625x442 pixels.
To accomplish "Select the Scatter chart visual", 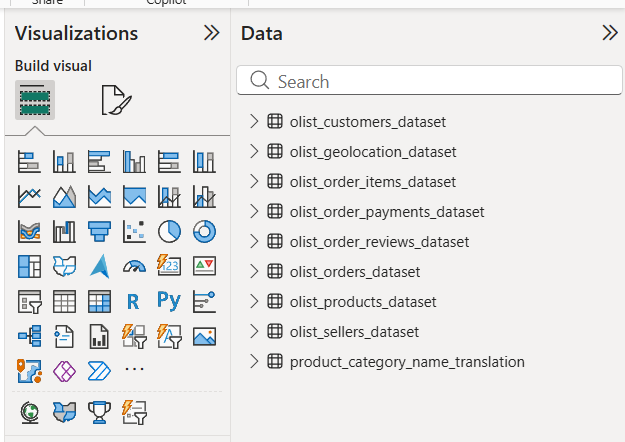I will point(134,232).
